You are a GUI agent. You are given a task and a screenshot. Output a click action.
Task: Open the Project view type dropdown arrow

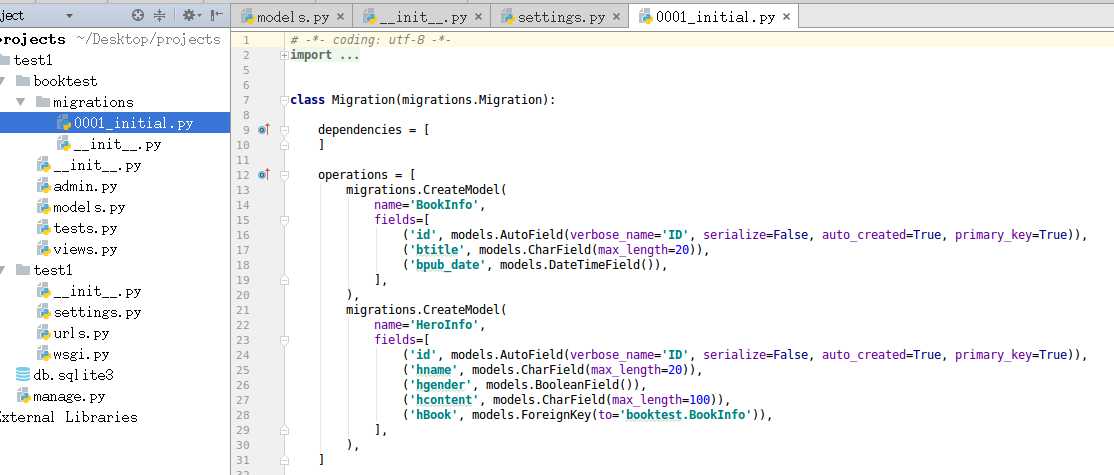click(x=69, y=16)
